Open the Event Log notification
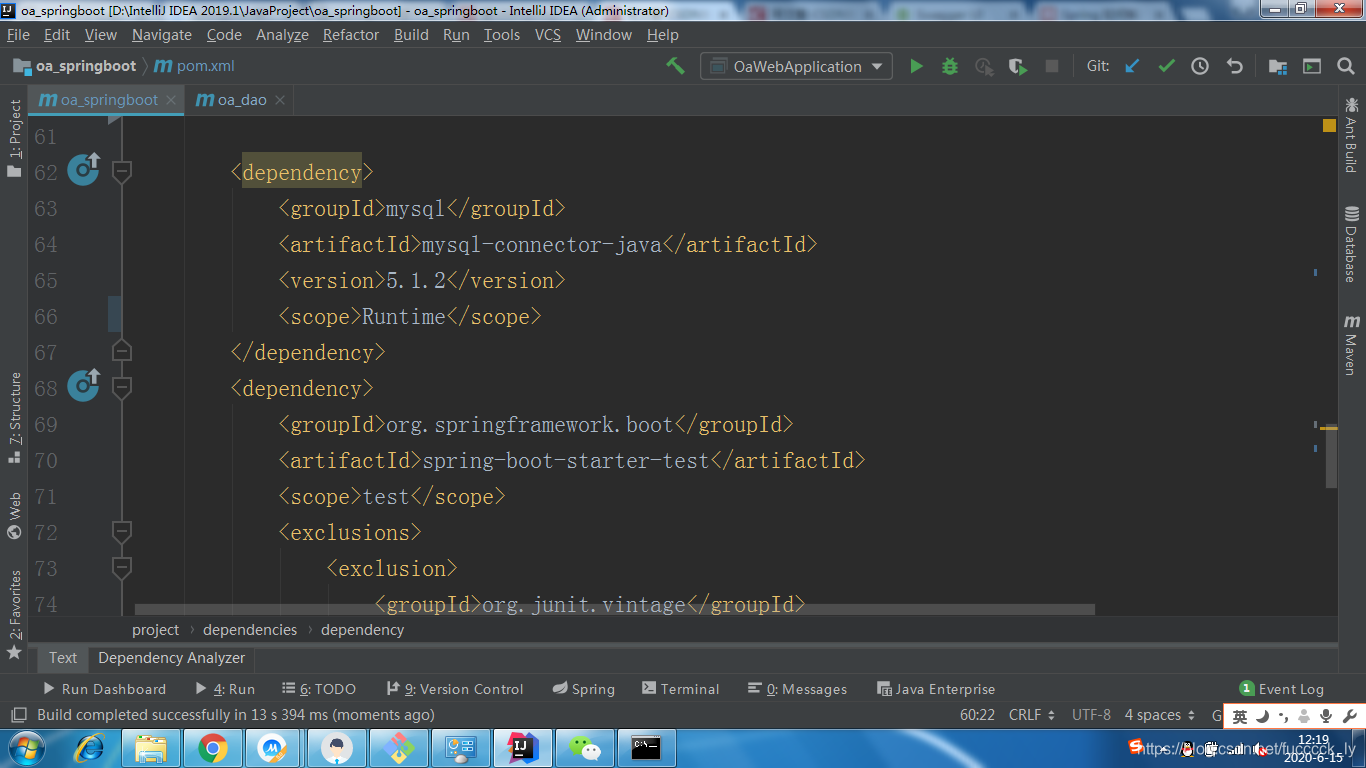The width and height of the screenshot is (1366, 768). pos(1281,689)
